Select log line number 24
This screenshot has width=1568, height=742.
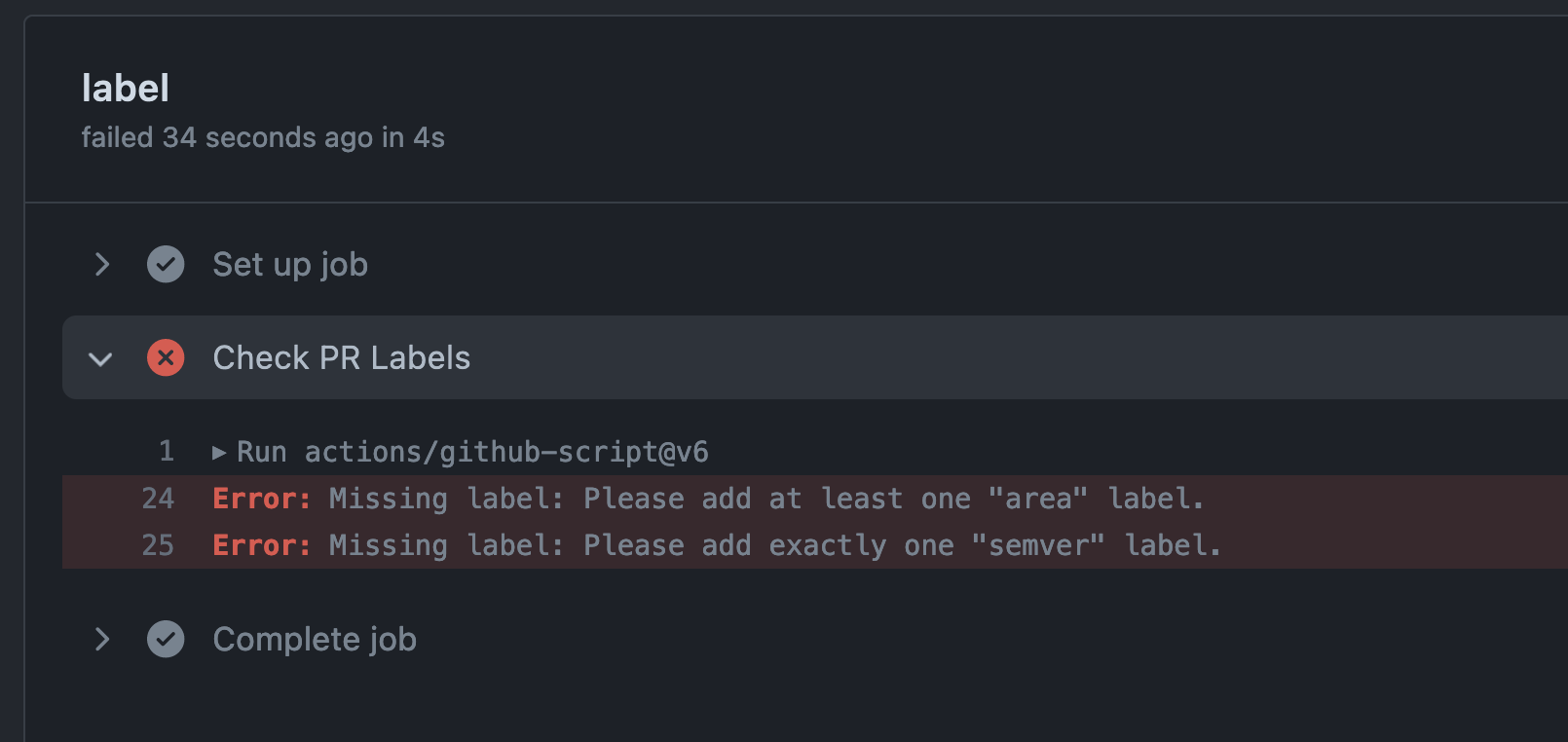point(158,499)
